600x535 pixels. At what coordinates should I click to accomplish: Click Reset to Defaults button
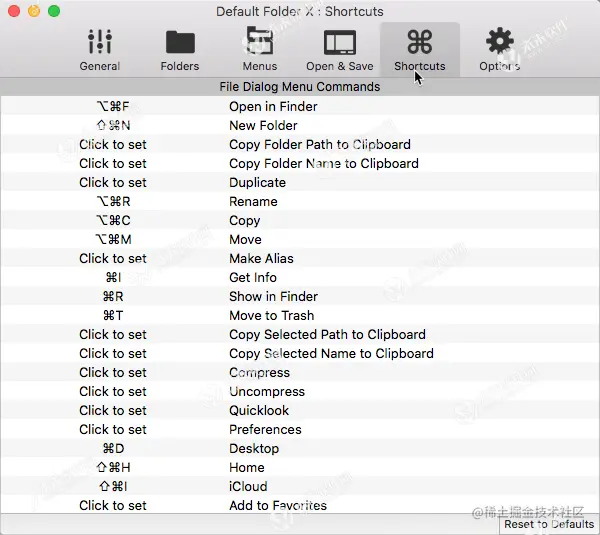549,524
